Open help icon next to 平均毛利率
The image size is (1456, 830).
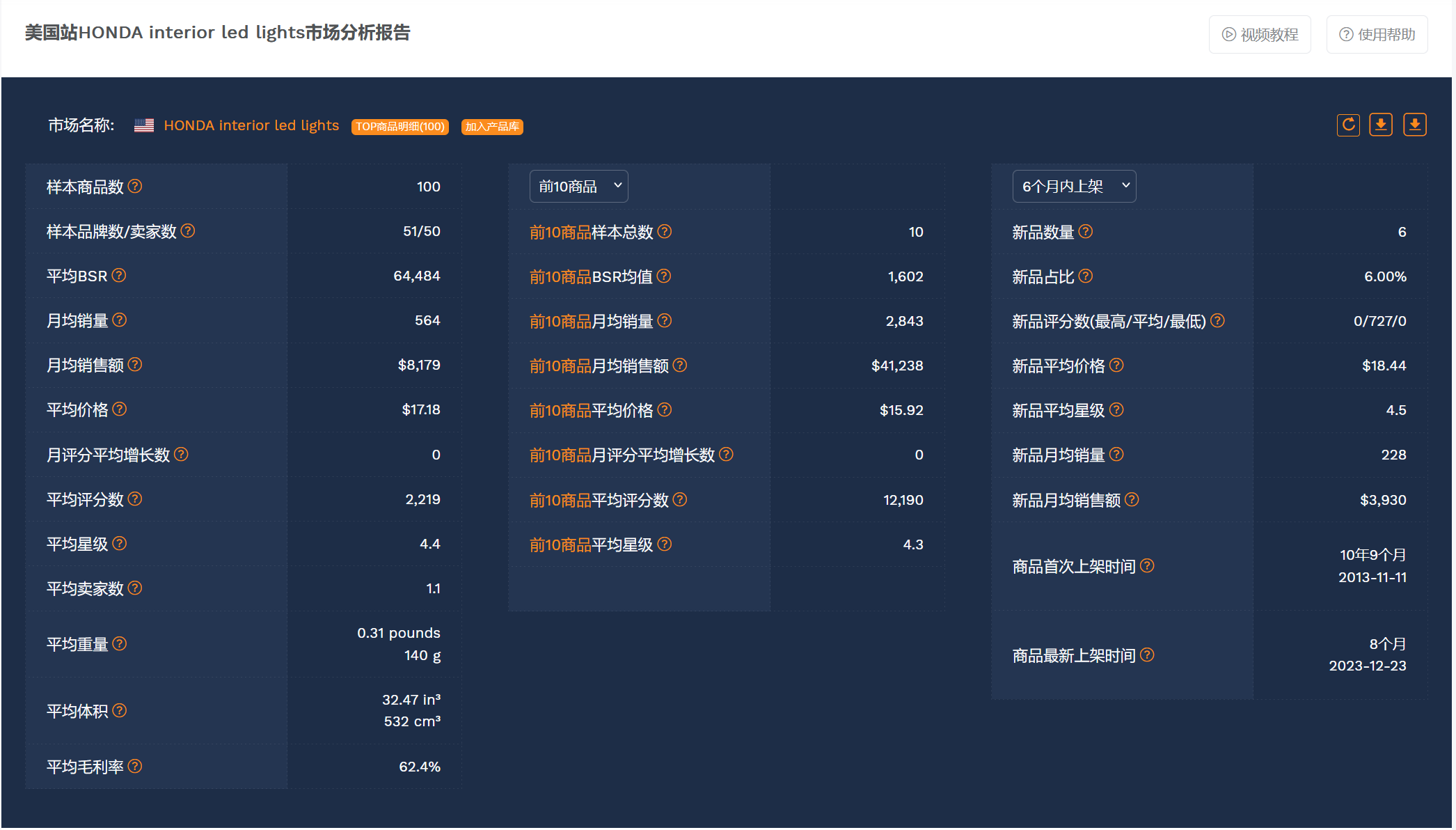pyautogui.click(x=135, y=767)
